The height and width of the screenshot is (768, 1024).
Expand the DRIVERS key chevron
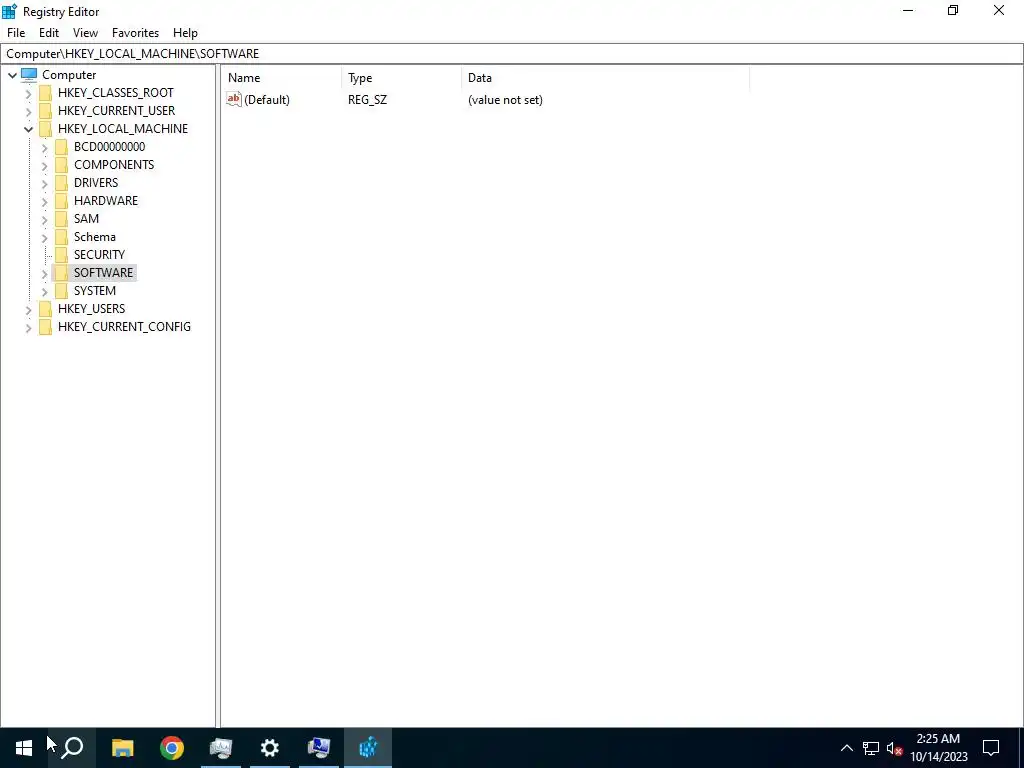point(44,184)
